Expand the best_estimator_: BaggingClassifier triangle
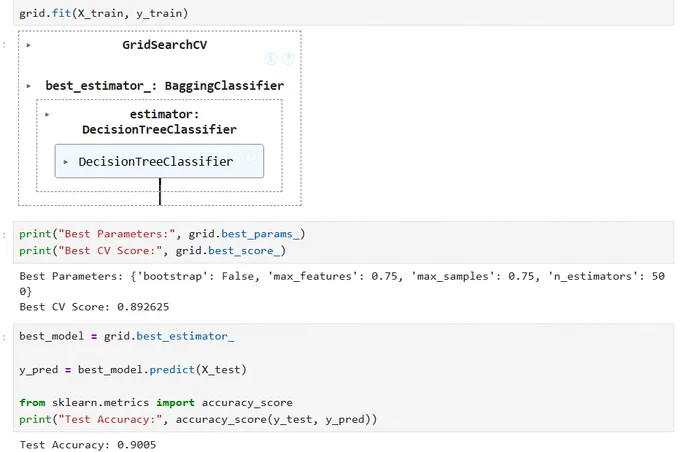The width and height of the screenshot is (680, 452). click(x=29, y=86)
